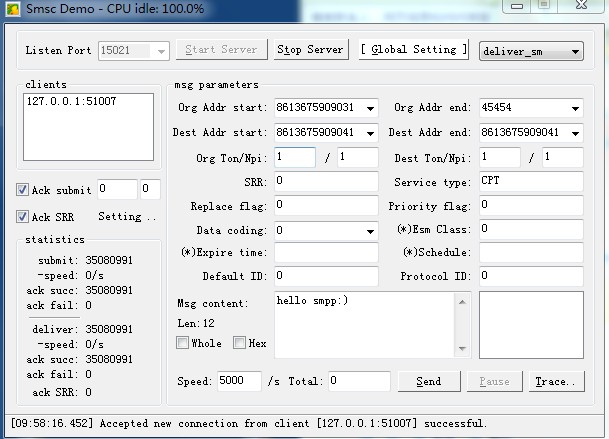
Task: Click the deliver count 35080991 value
Action: [x=109, y=329]
